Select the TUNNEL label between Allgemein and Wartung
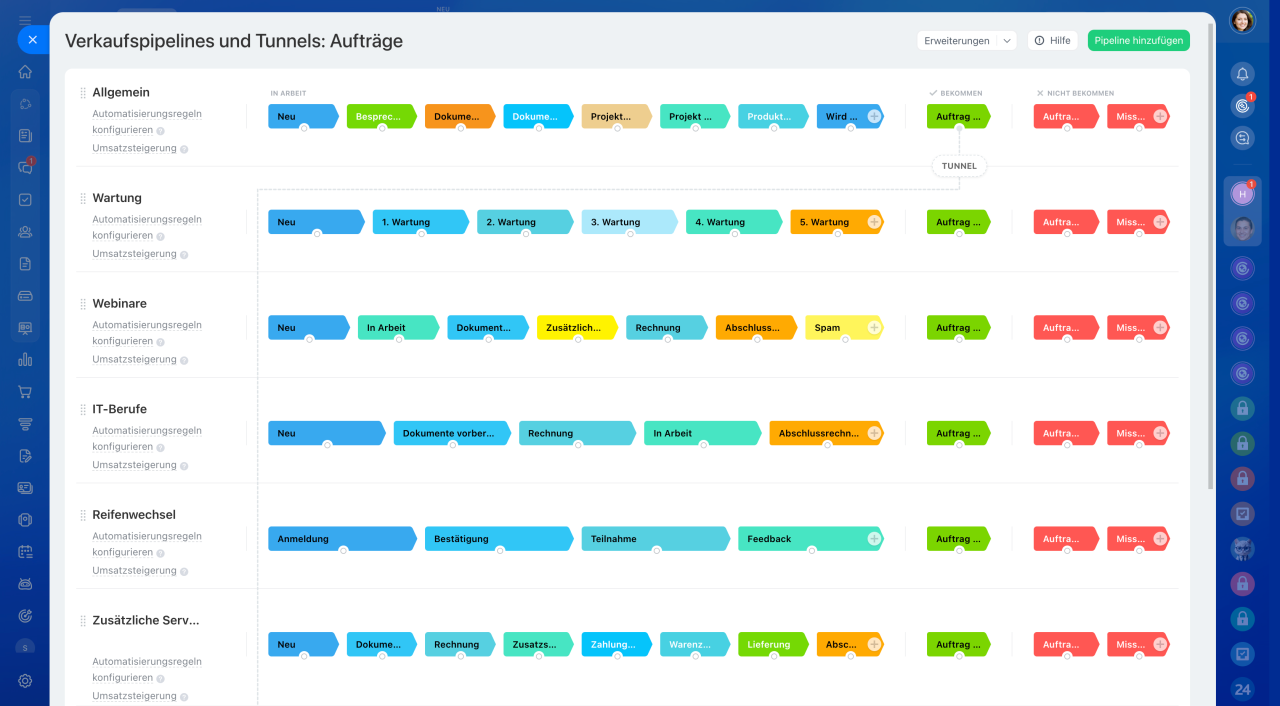Screen dimensions: 1280x706 tap(959, 166)
